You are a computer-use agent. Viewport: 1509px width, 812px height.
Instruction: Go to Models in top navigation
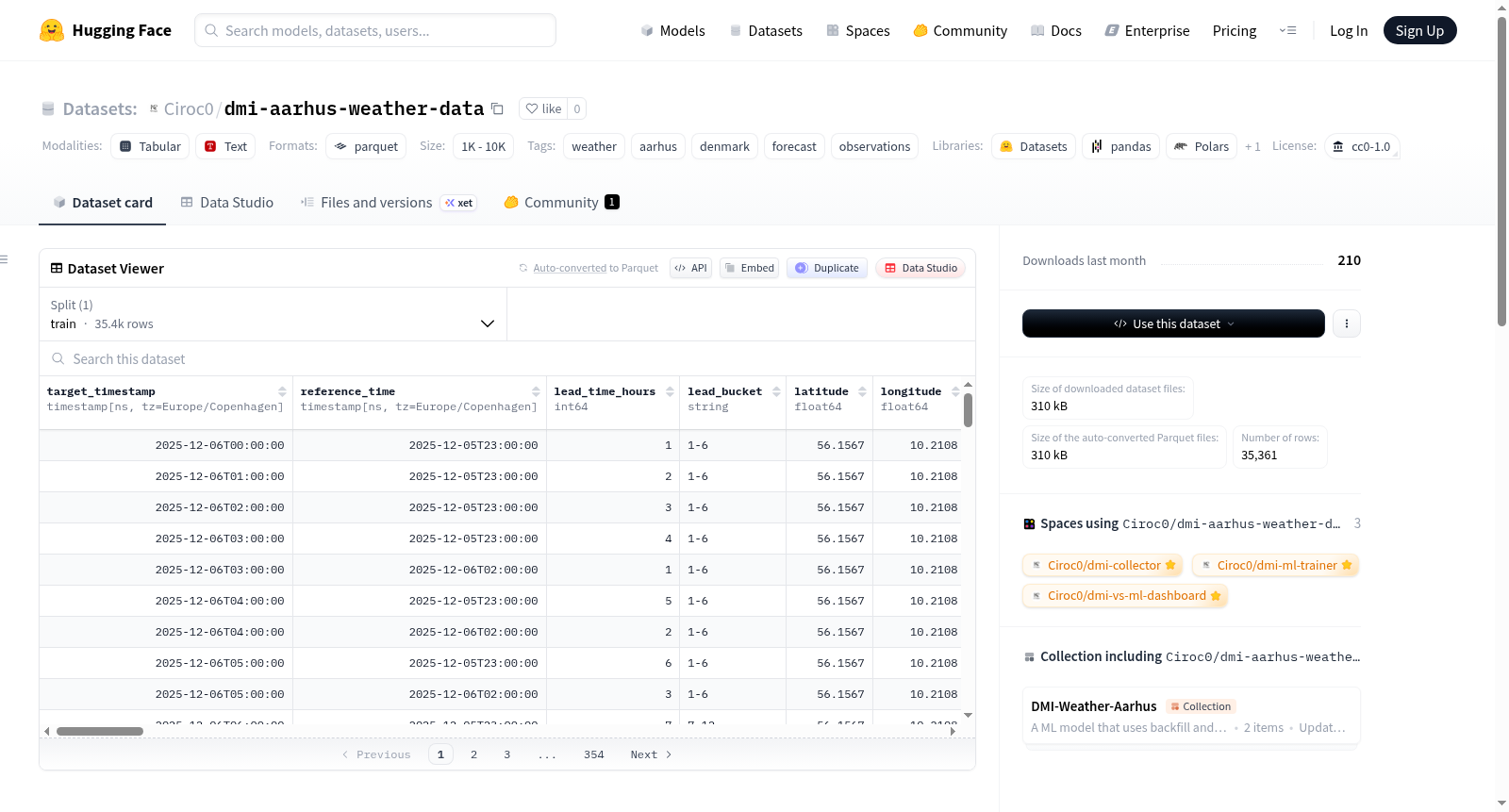click(672, 30)
